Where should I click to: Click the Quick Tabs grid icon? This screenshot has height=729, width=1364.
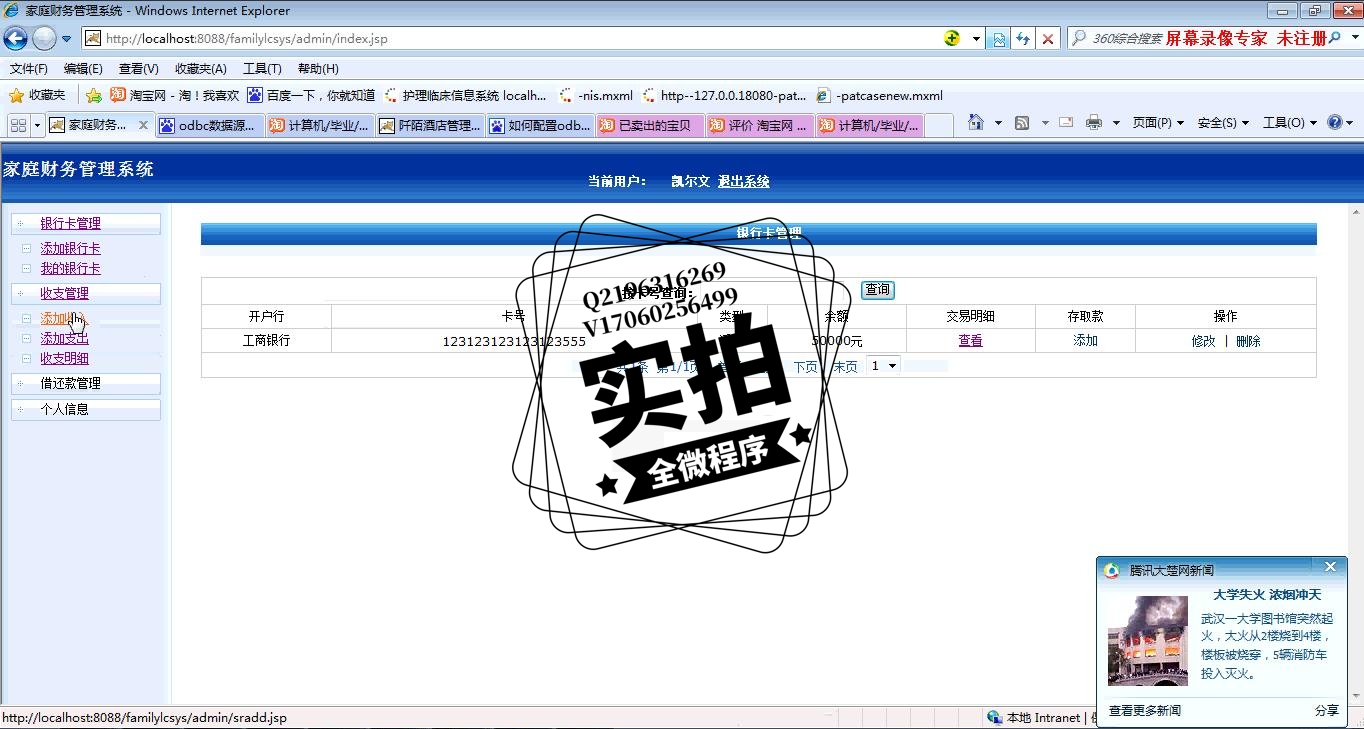point(18,125)
